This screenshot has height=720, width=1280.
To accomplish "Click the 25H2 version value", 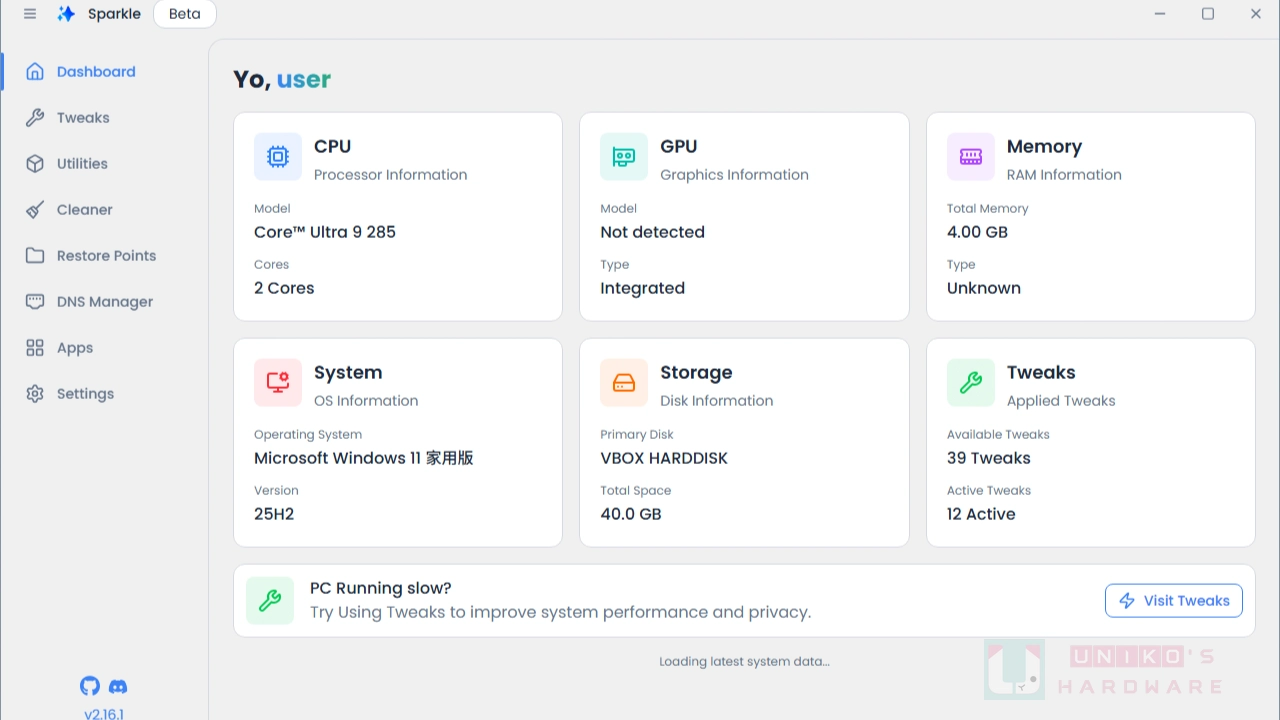I will (x=274, y=514).
